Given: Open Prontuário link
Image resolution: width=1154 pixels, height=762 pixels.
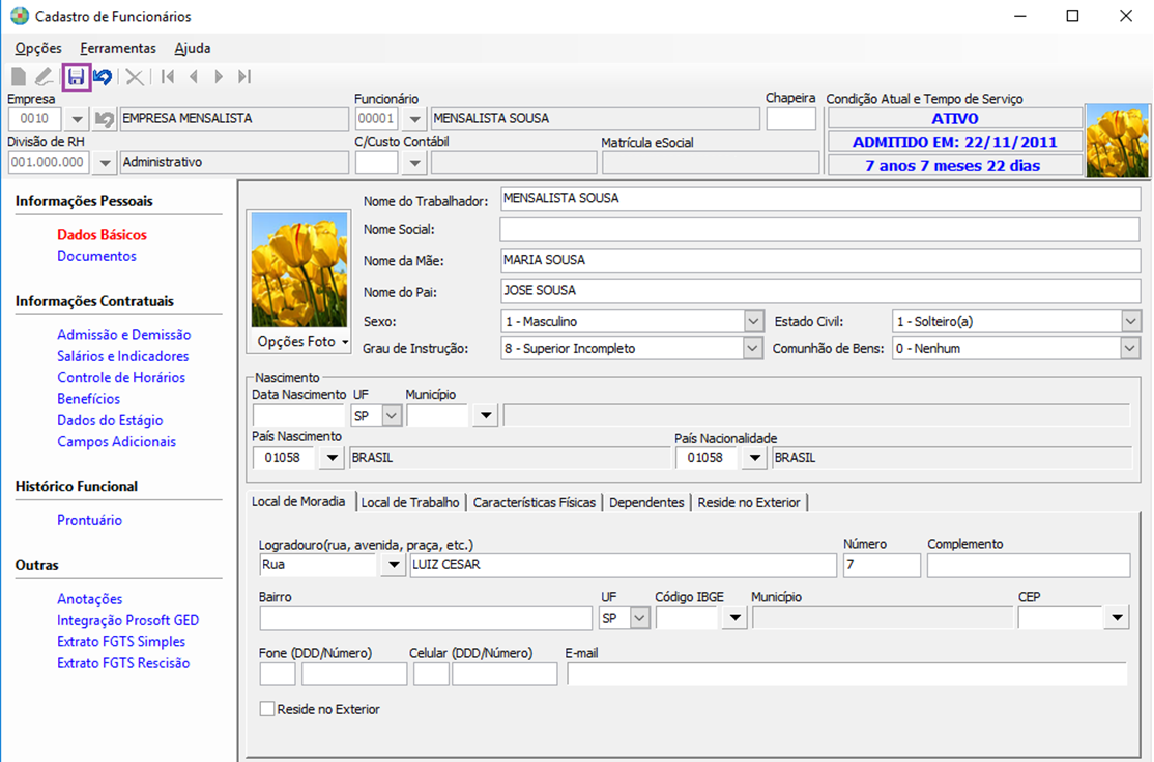Looking at the screenshot, I should point(90,521).
